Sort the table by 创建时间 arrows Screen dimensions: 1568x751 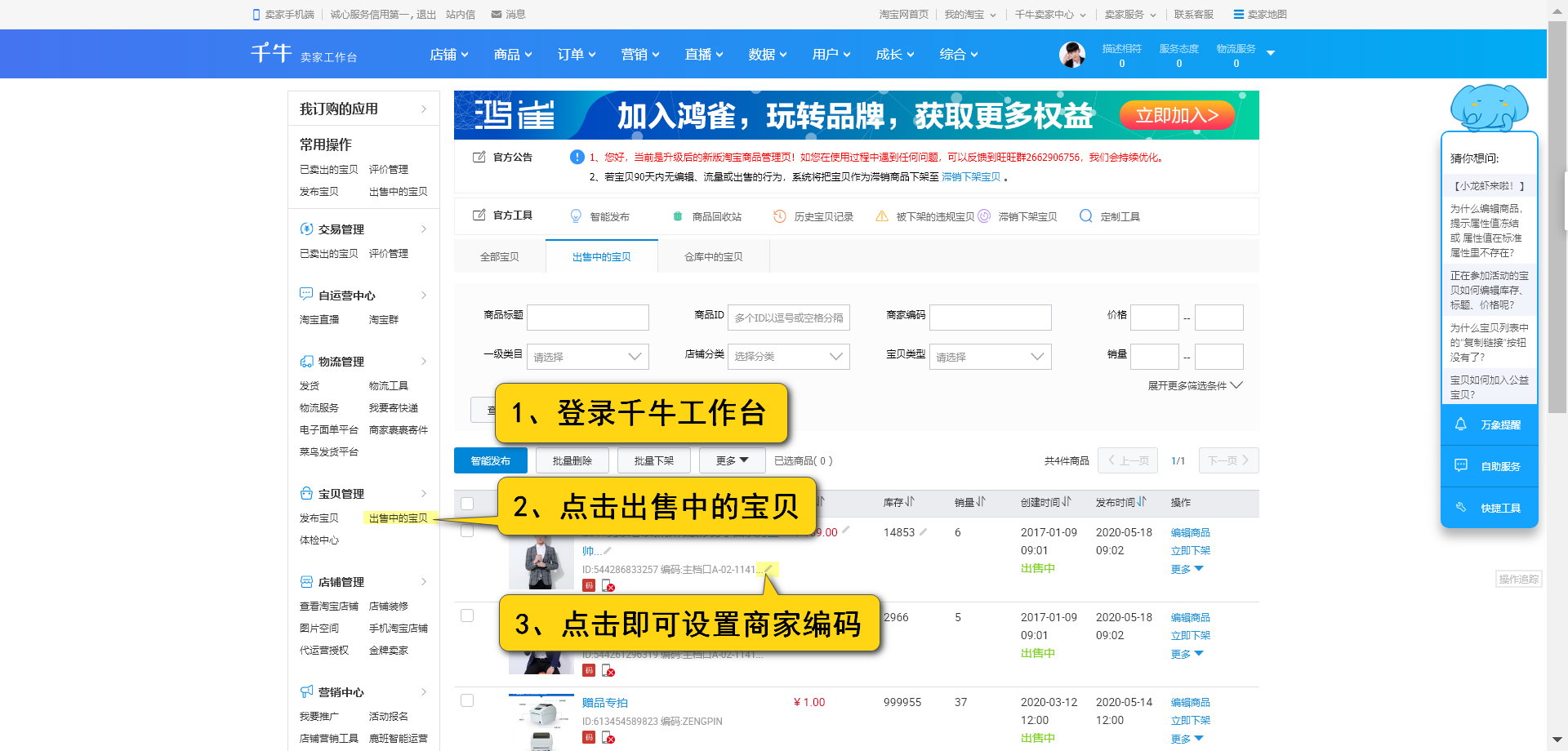1067,502
